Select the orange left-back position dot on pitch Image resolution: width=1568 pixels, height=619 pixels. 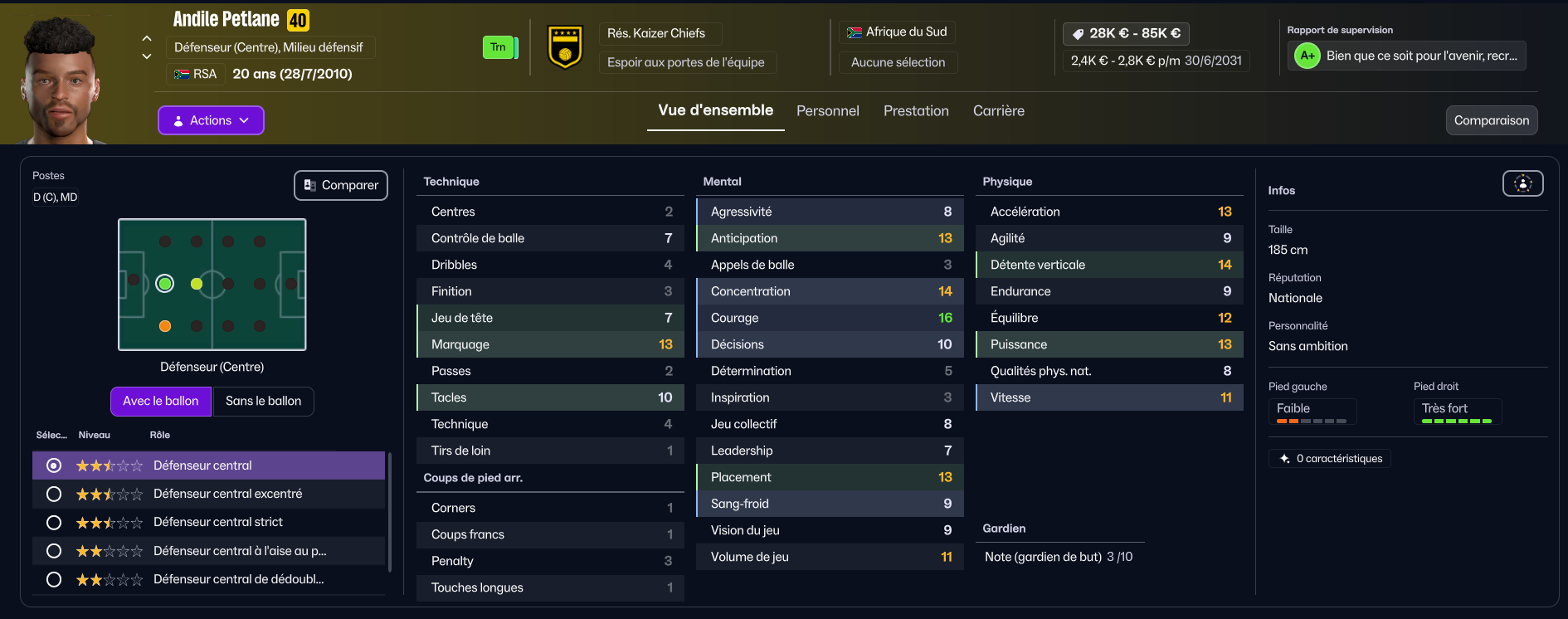click(165, 326)
